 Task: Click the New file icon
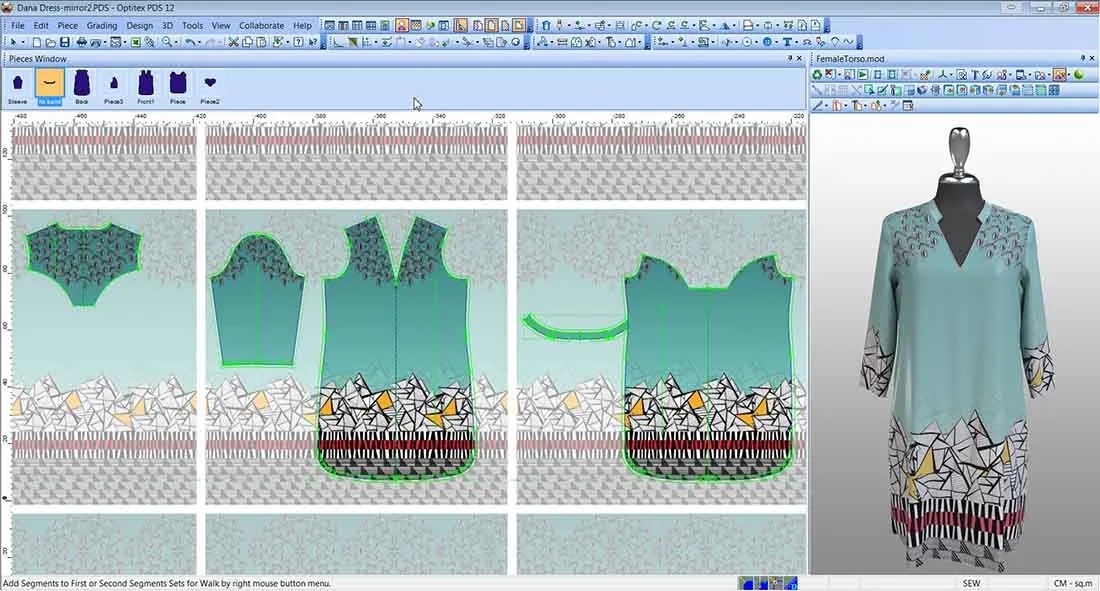(36, 42)
